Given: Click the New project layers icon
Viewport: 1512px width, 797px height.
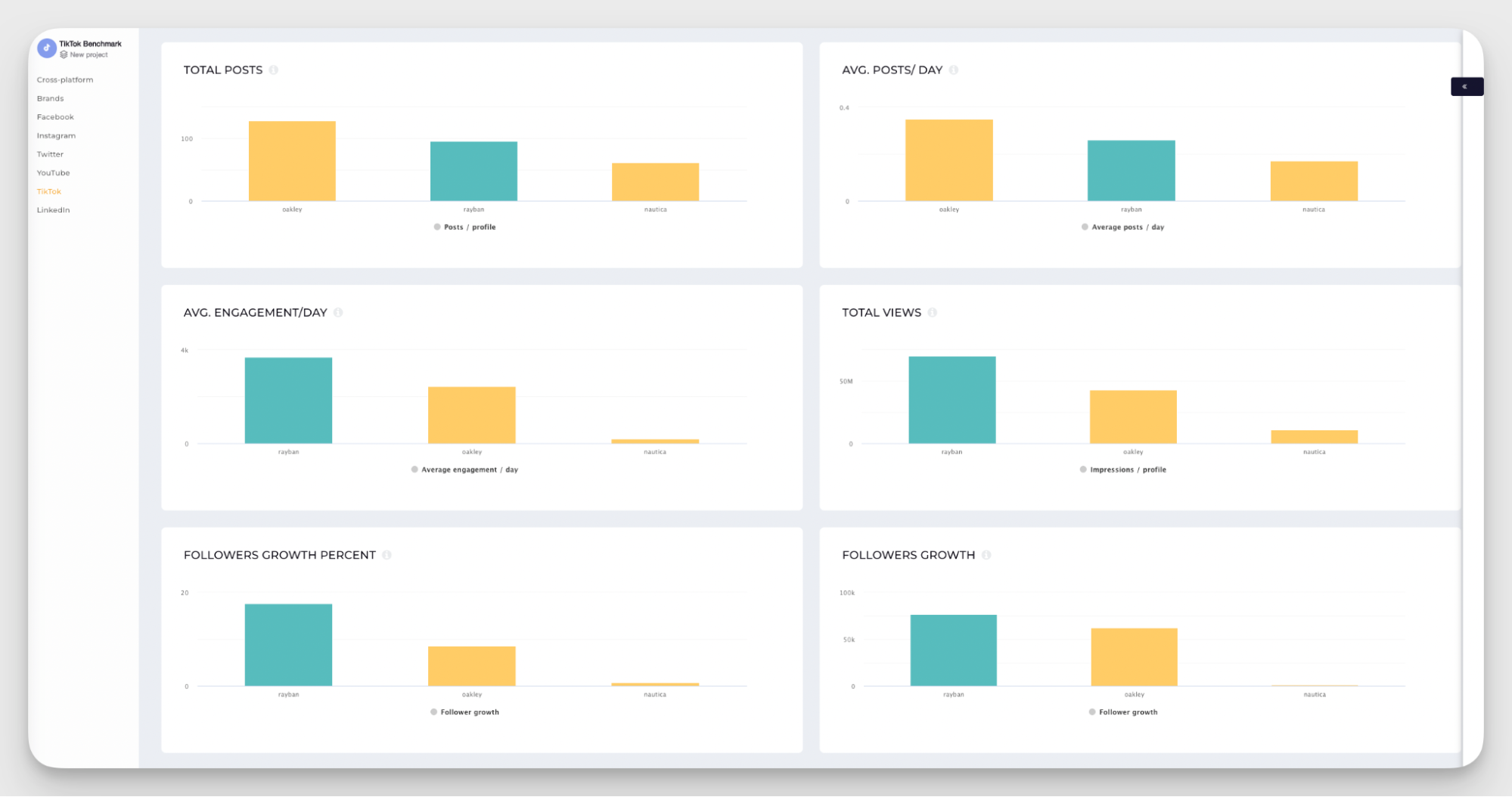Looking at the screenshot, I should (x=65, y=54).
